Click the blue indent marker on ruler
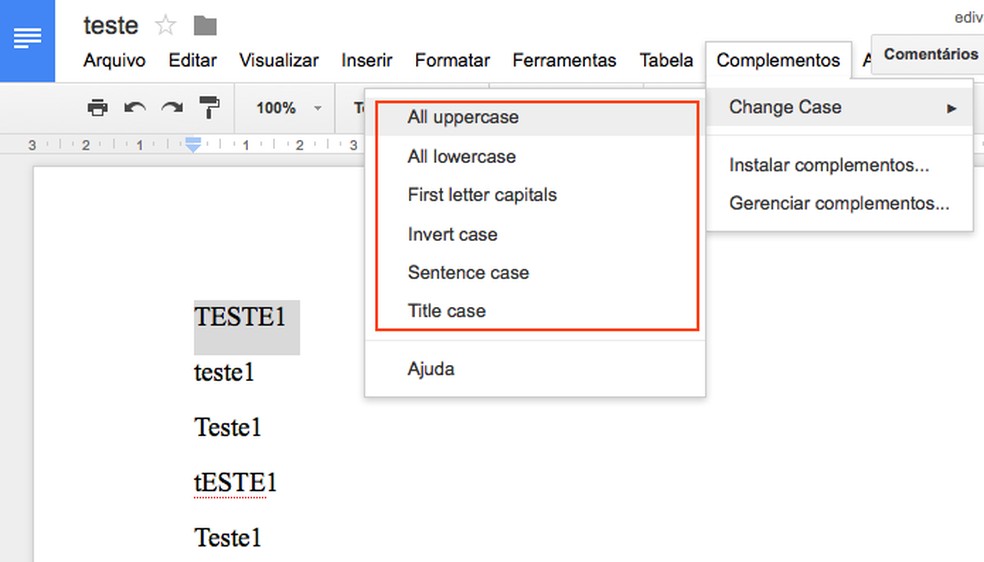984x562 pixels. 193,145
